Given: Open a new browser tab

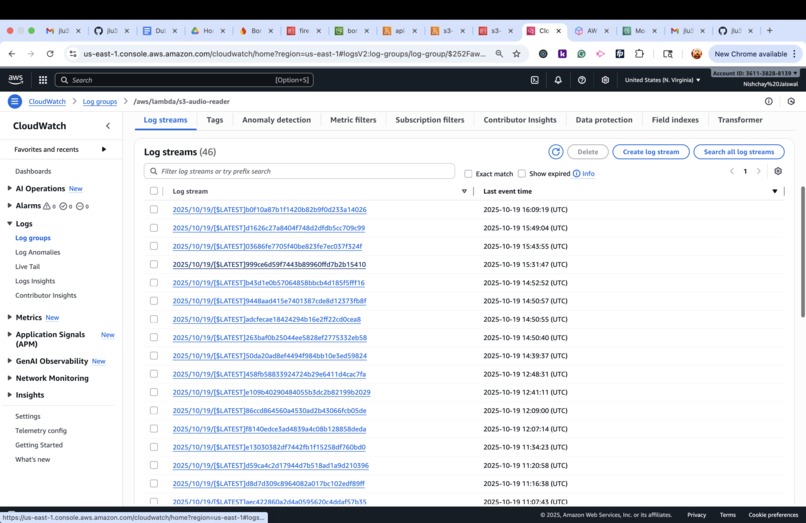Looking at the screenshot, I should 770,30.
